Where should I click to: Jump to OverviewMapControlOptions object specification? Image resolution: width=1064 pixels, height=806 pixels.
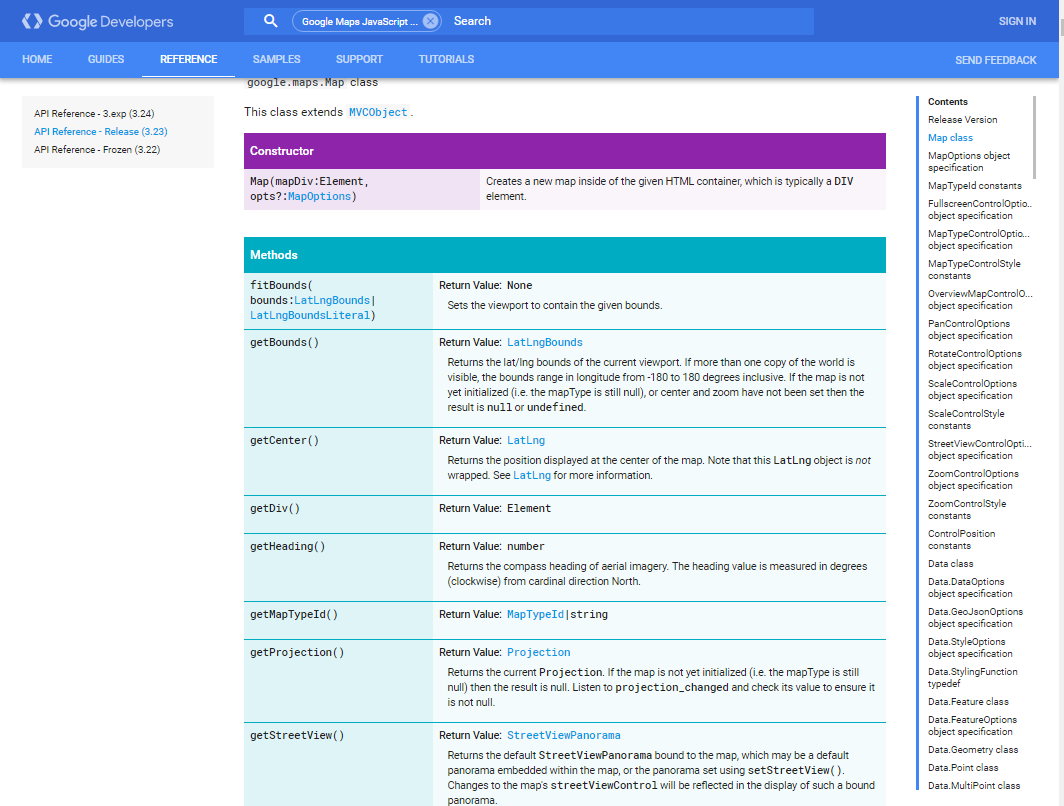(980, 300)
